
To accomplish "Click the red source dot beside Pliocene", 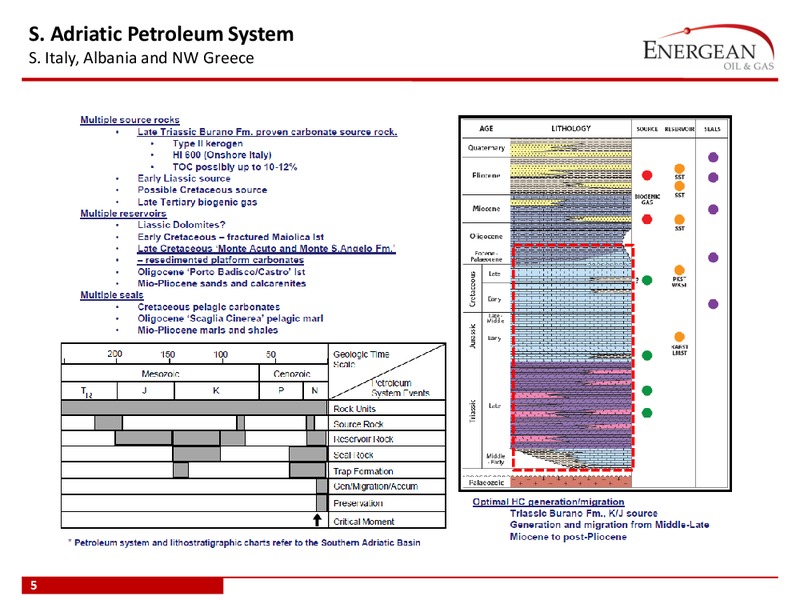I will (647, 176).
